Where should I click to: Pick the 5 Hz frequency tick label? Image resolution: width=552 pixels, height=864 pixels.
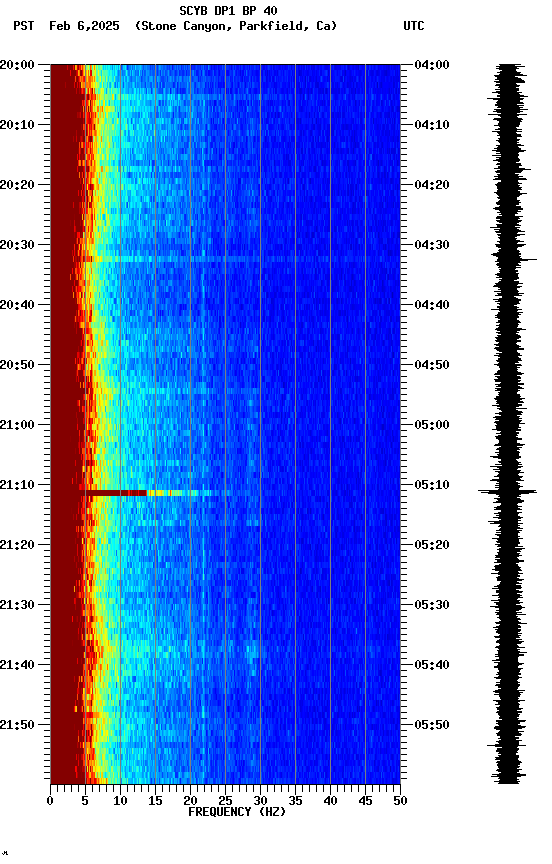[85, 801]
